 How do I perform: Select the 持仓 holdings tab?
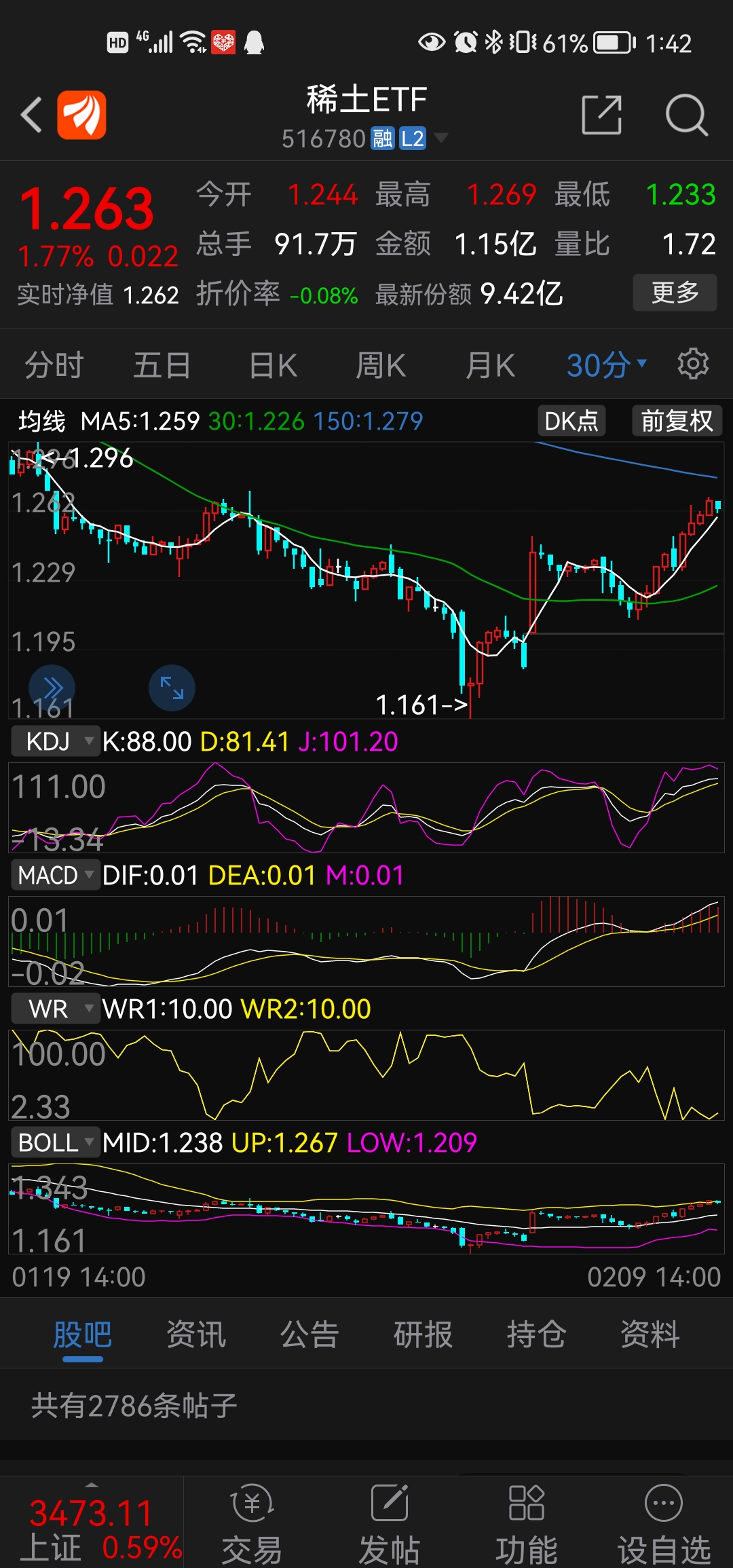(536, 1334)
